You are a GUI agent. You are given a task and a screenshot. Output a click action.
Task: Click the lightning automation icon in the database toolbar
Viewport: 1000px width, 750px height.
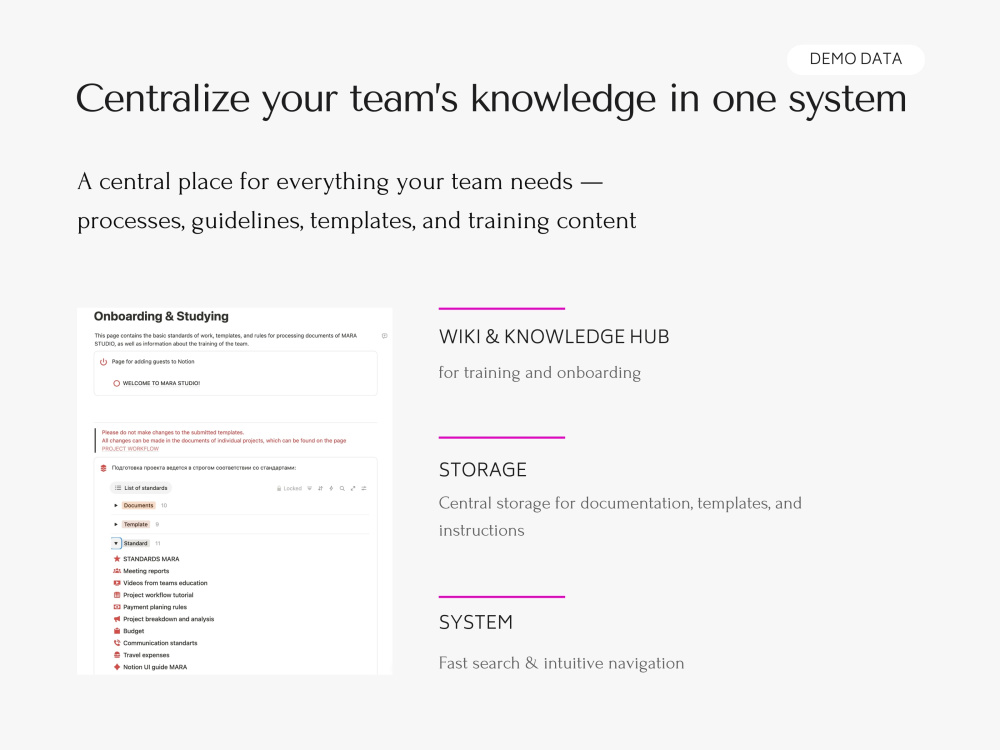tap(331, 489)
